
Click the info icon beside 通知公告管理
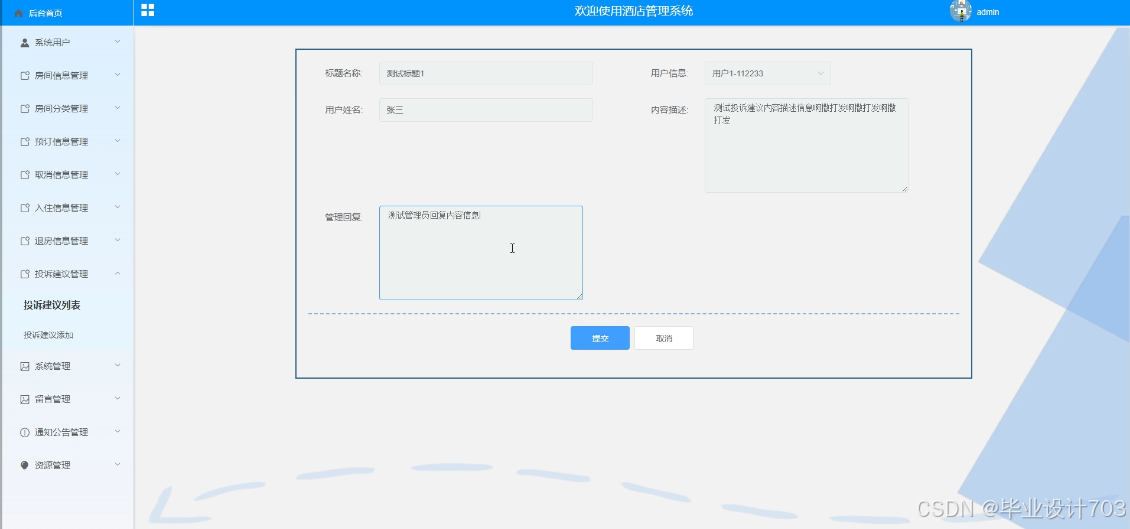point(25,432)
